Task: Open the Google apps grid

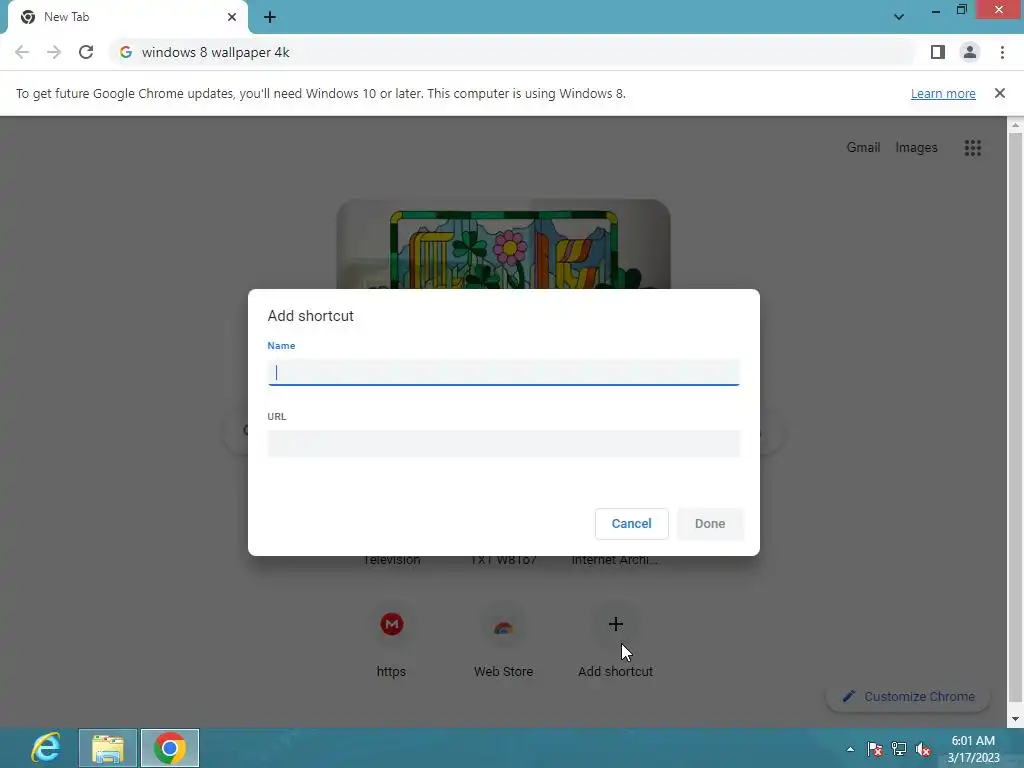Action: [973, 148]
